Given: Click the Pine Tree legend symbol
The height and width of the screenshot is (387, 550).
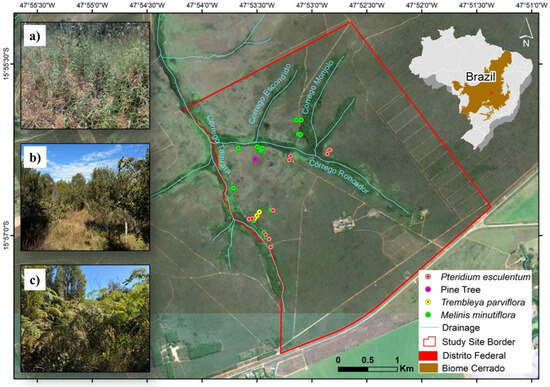Looking at the screenshot, I should click(428, 289).
